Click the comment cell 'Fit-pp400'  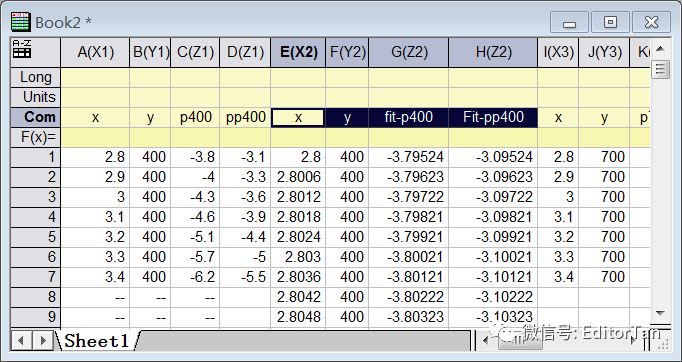click(493, 117)
